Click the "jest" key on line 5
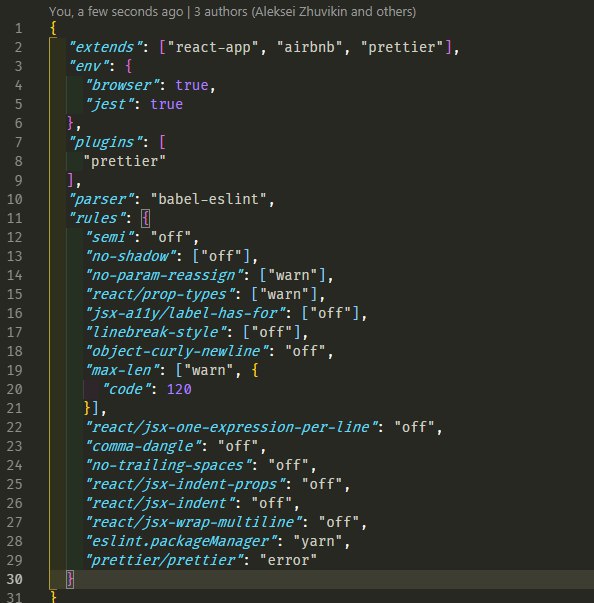594x603 pixels. tap(110, 104)
